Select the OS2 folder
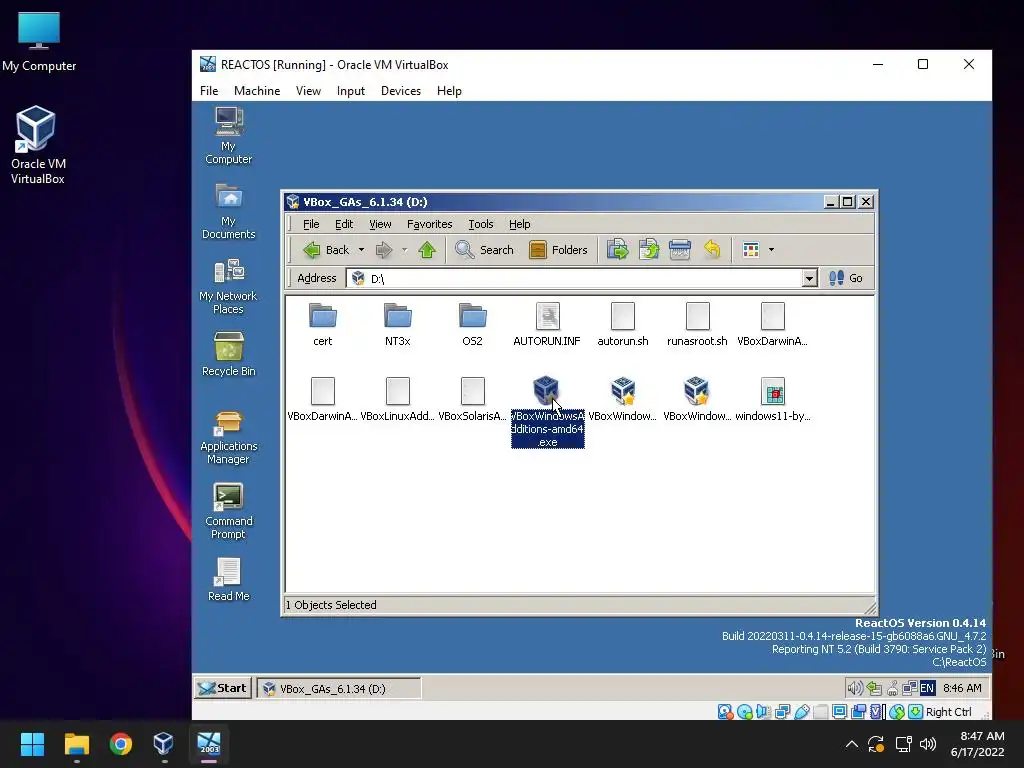1024x768 pixels. point(472,325)
